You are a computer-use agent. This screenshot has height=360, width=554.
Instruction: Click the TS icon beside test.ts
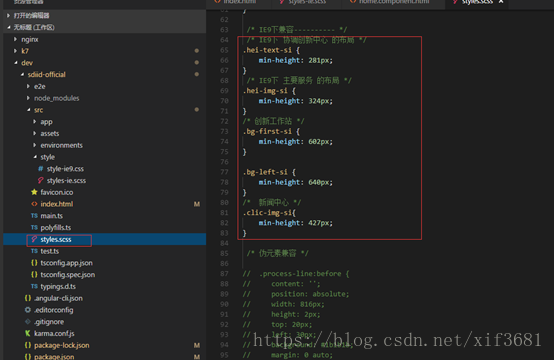[34, 251]
